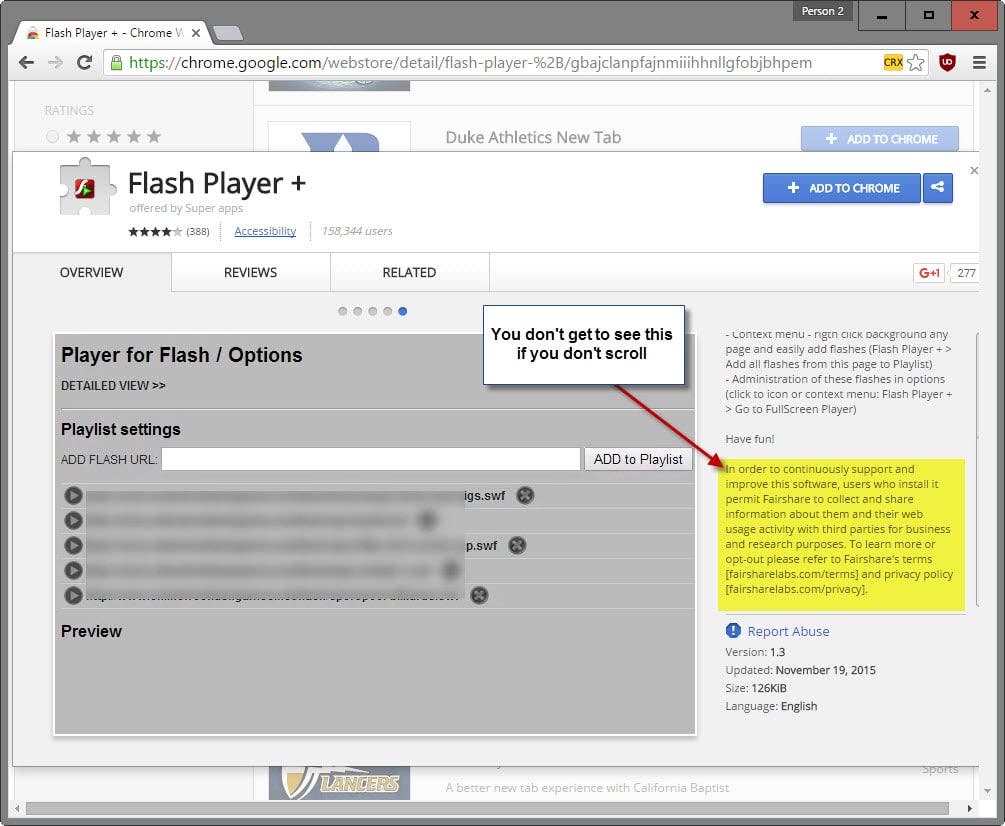The image size is (1005, 826).
Task: Play the fourth playlist entry
Action: click(x=73, y=570)
